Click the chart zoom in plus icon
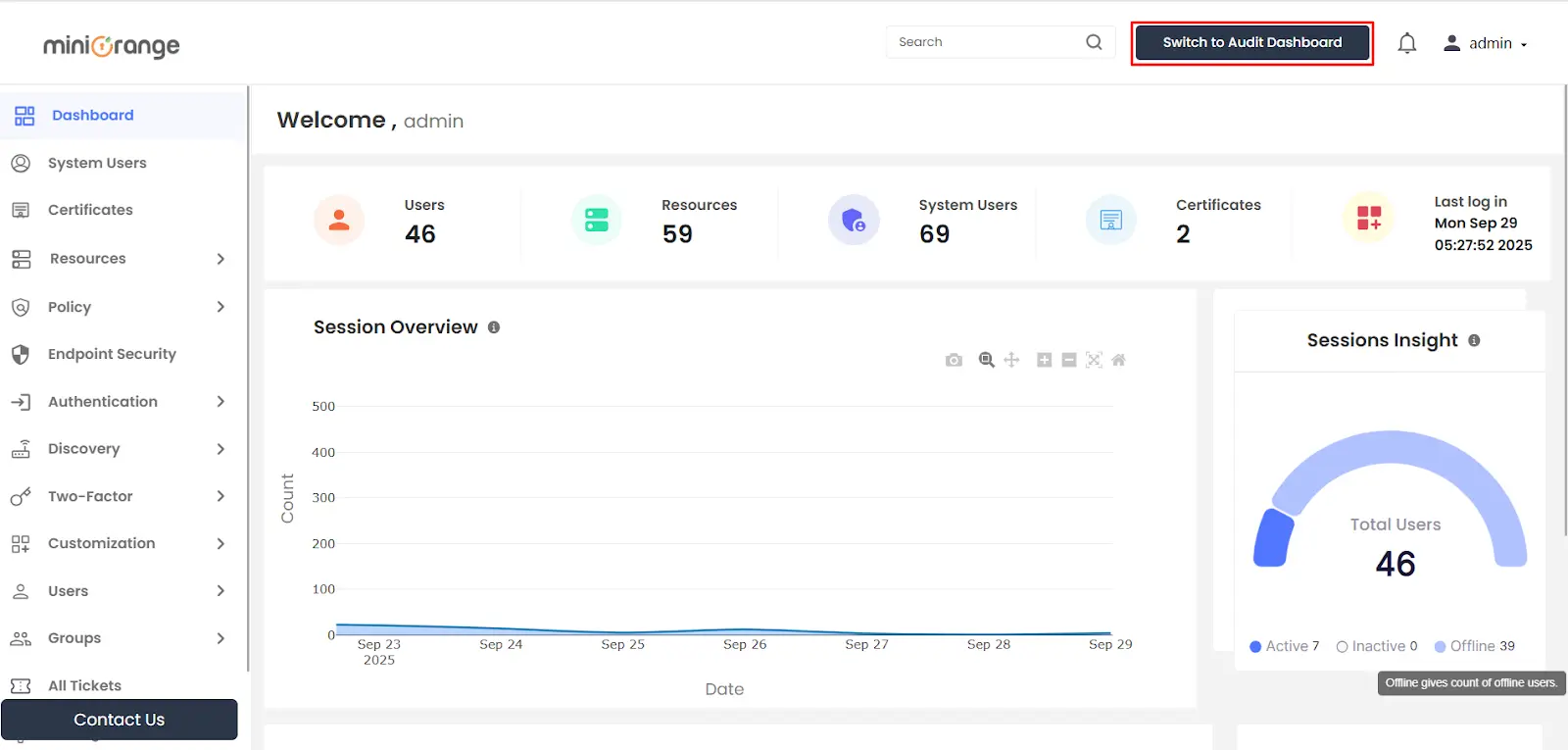 (1045, 360)
